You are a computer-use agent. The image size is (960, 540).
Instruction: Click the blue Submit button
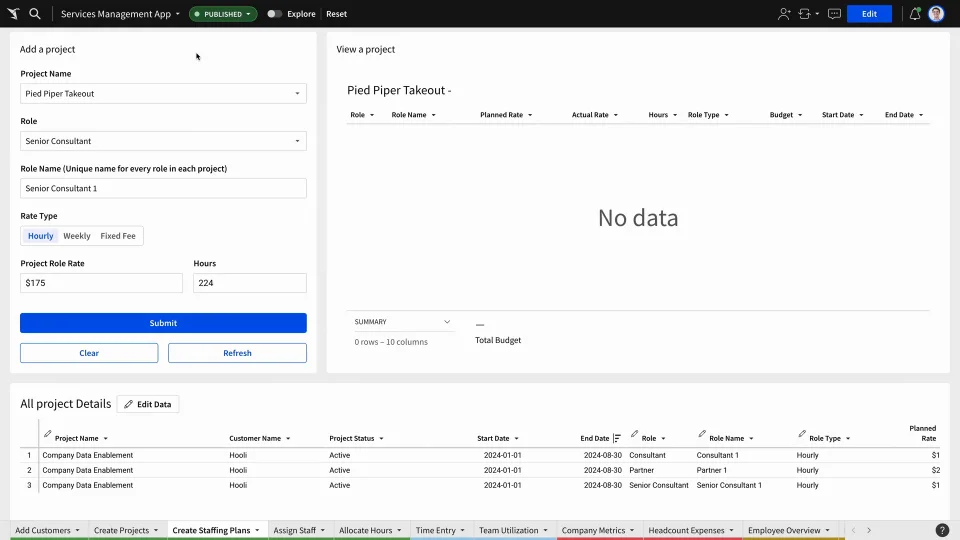coord(163,323)
